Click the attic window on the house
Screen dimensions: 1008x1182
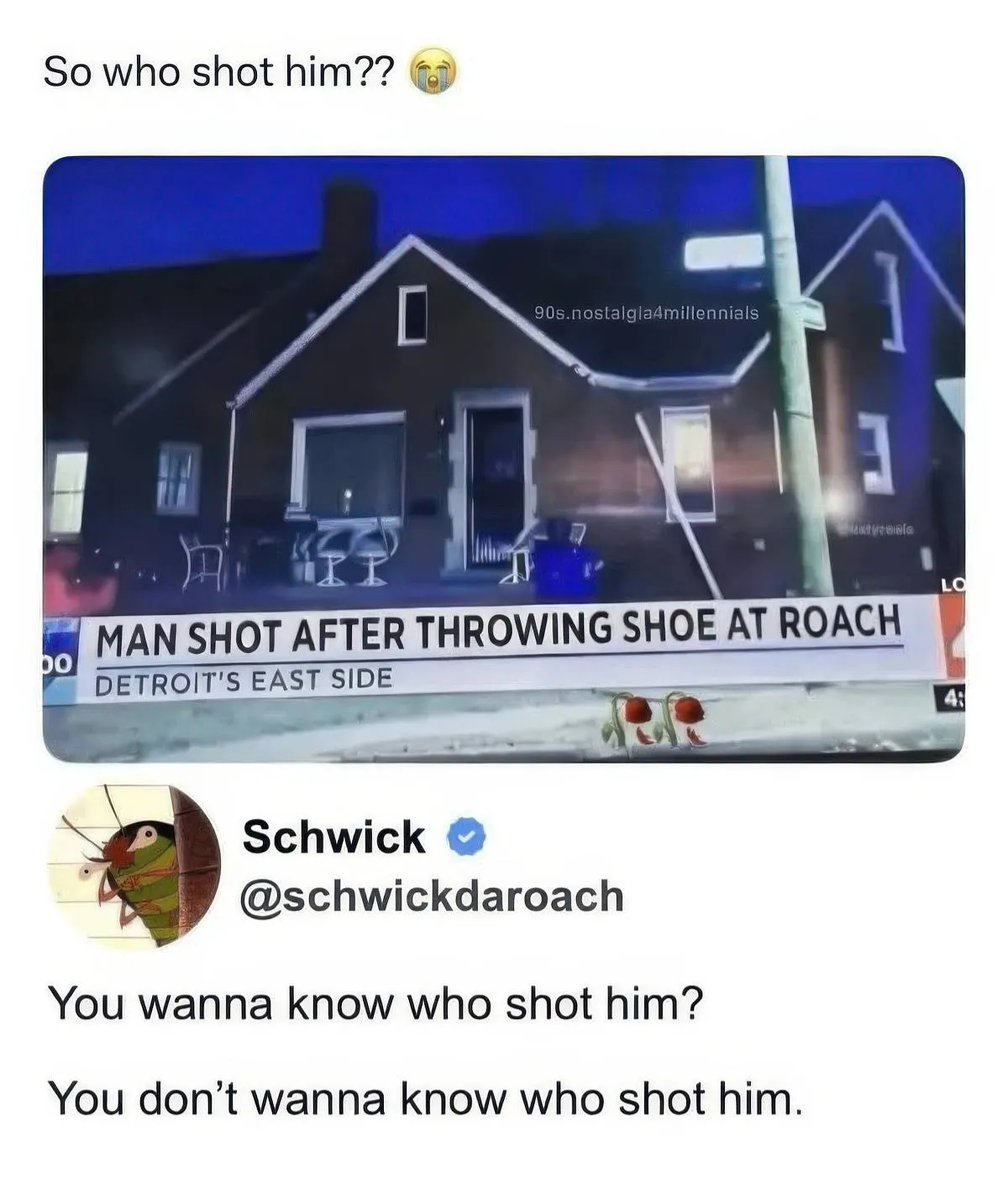412,315
